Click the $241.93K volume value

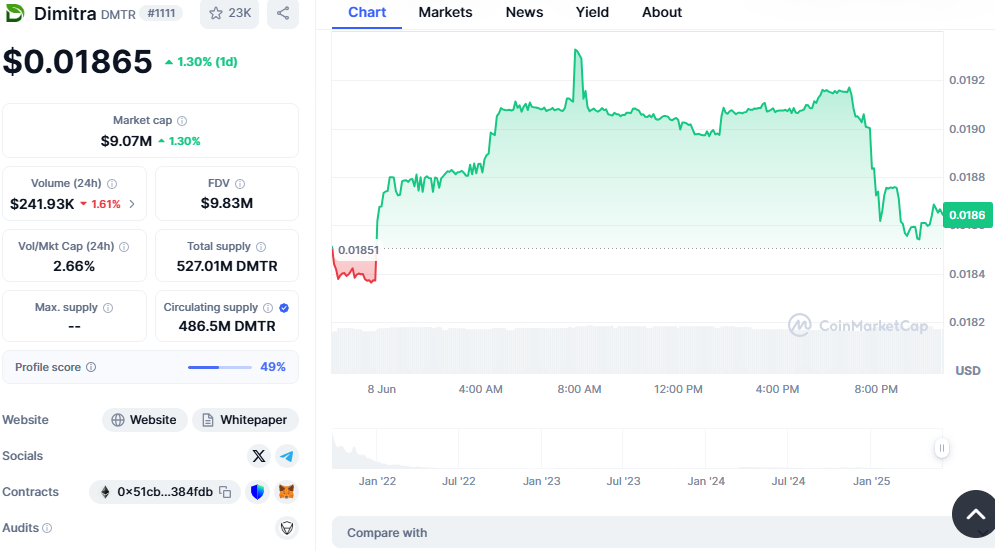pyautogui.click(x=42, y=204)
